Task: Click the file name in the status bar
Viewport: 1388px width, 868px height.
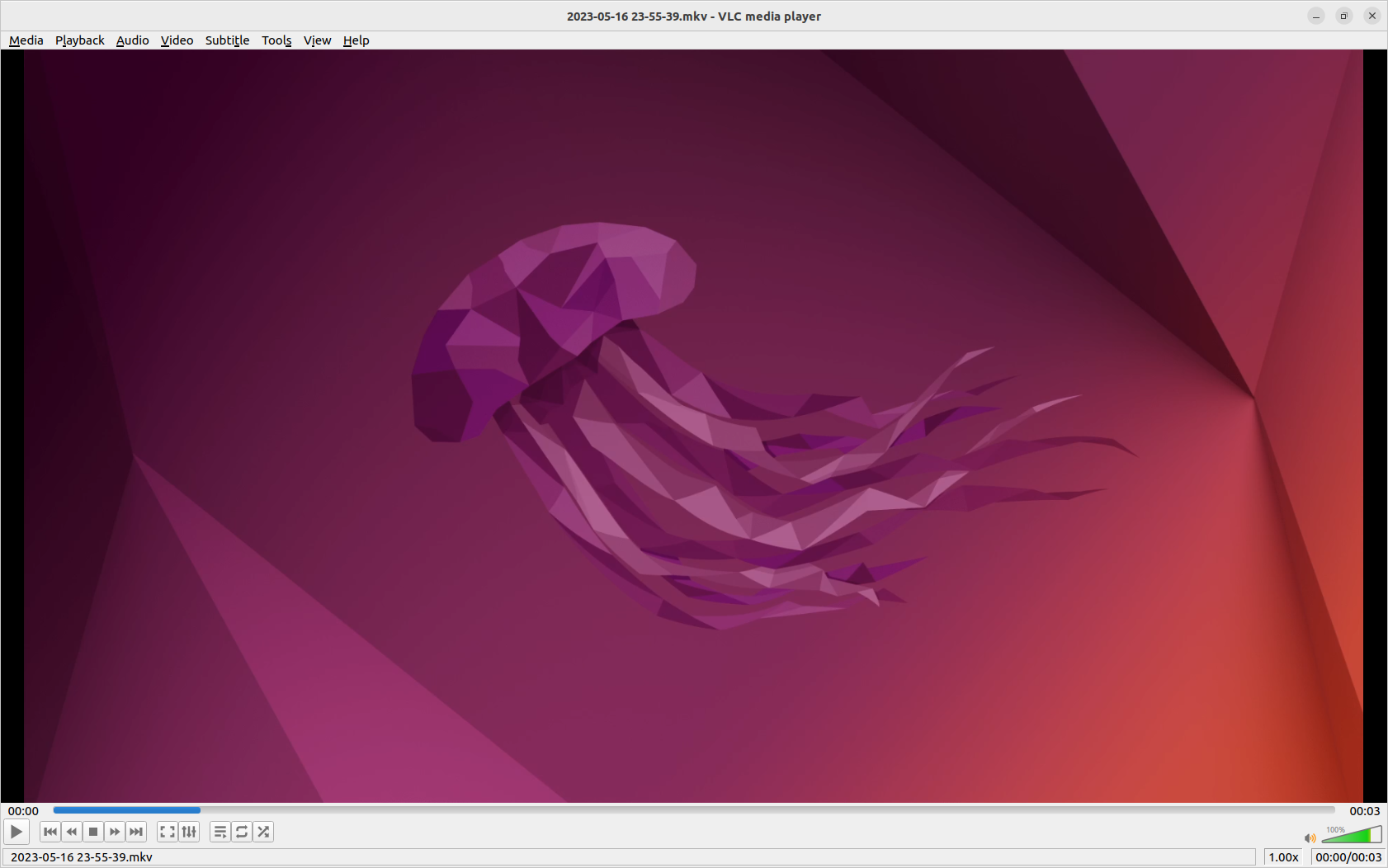Action: [x=82, y=857]
